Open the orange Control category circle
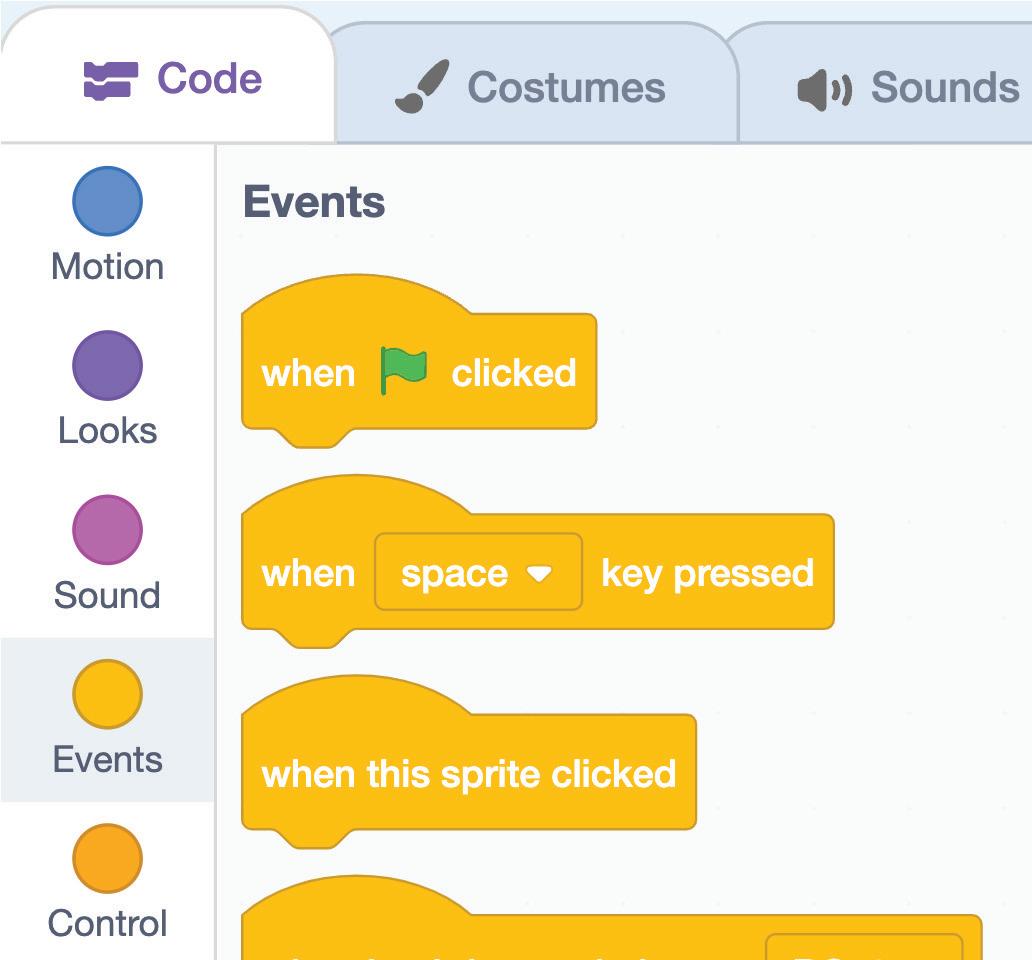This screenshot has height=960, width=1032. 107,858
